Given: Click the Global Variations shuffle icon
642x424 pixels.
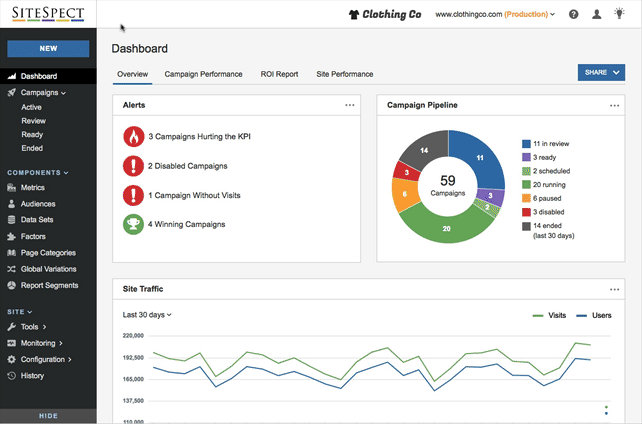Looking at the screenshot, I should click(11, 269).
